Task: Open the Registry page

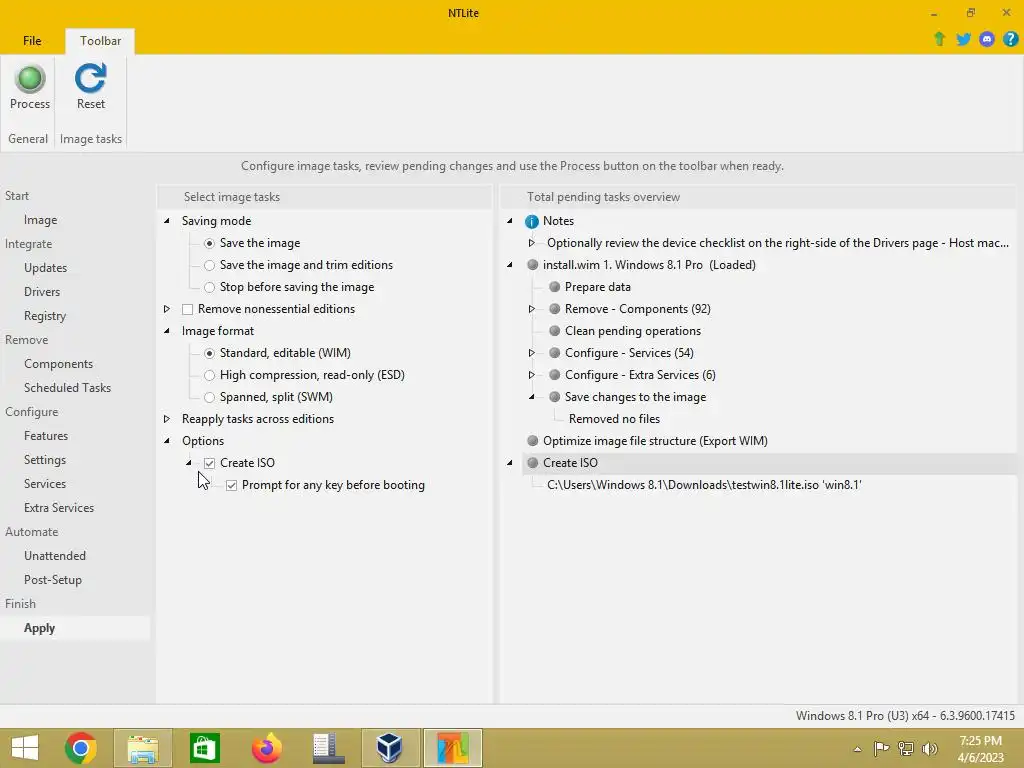Action: pos(45,316)
